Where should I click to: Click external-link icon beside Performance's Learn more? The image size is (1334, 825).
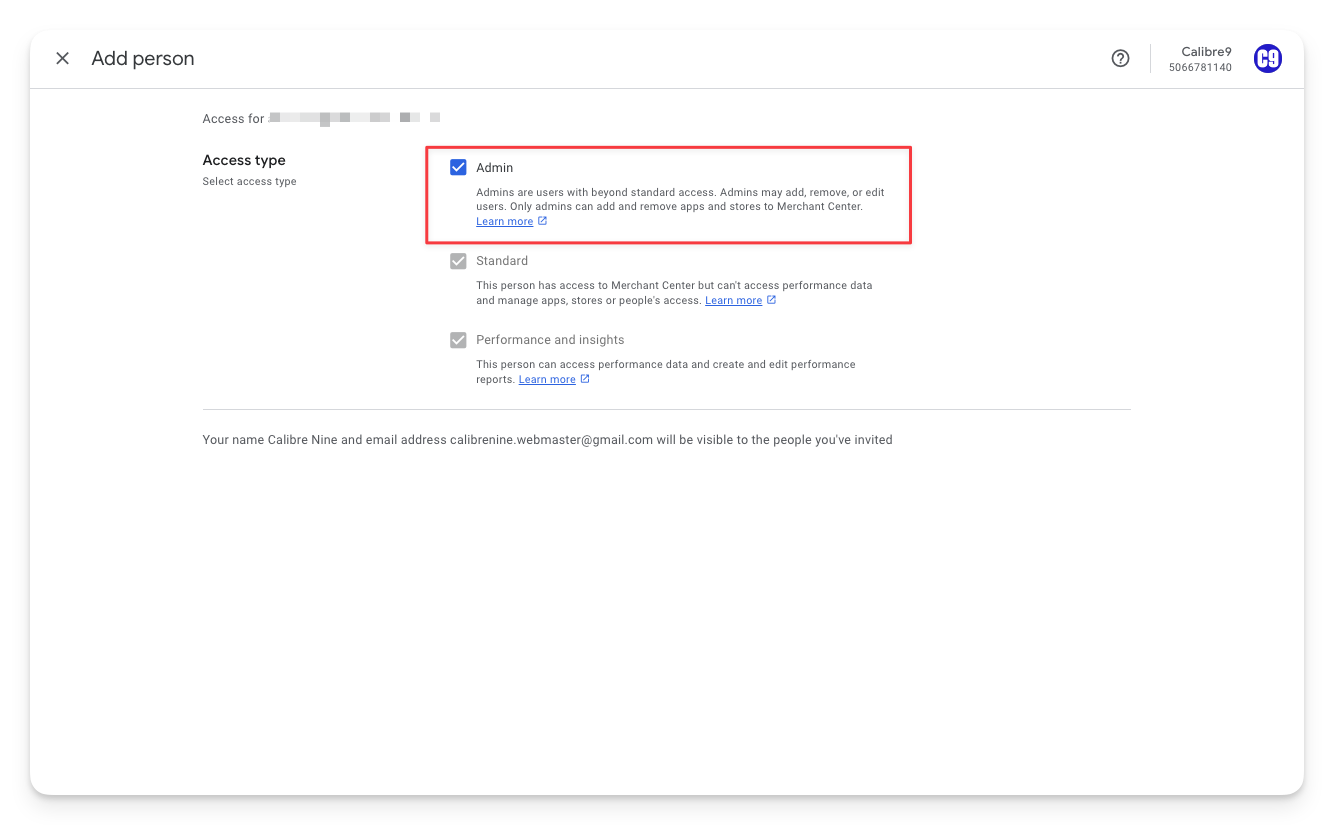pos(585,379)
